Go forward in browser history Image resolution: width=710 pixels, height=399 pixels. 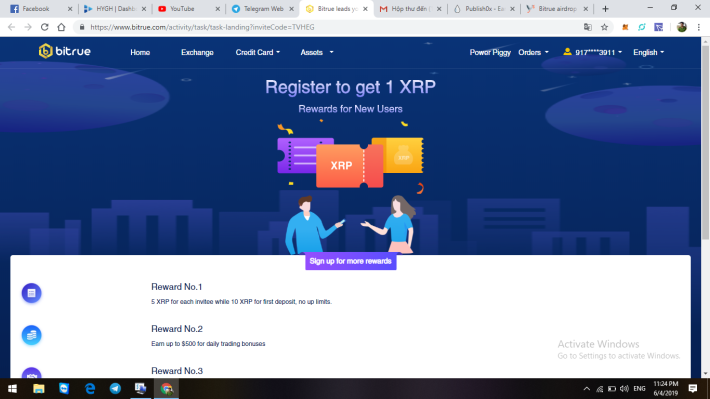click(x=28, y=27)
